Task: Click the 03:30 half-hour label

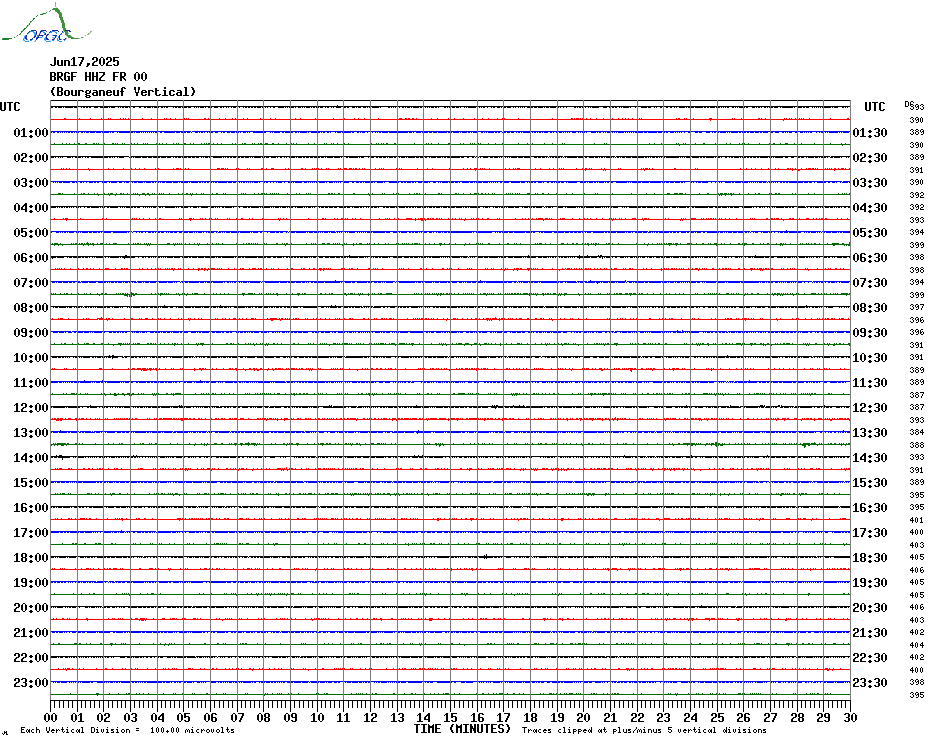Action: tap(869, 183)
